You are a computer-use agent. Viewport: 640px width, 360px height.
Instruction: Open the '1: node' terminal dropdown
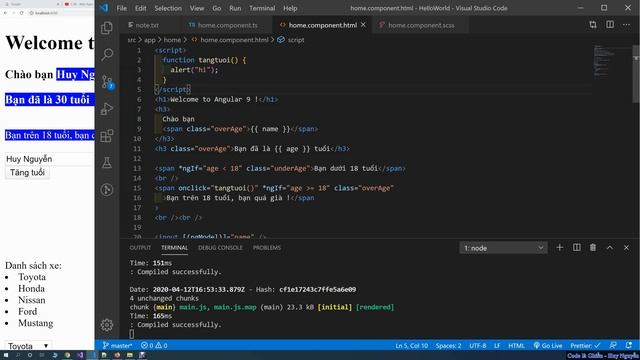[x=503, y=248]
